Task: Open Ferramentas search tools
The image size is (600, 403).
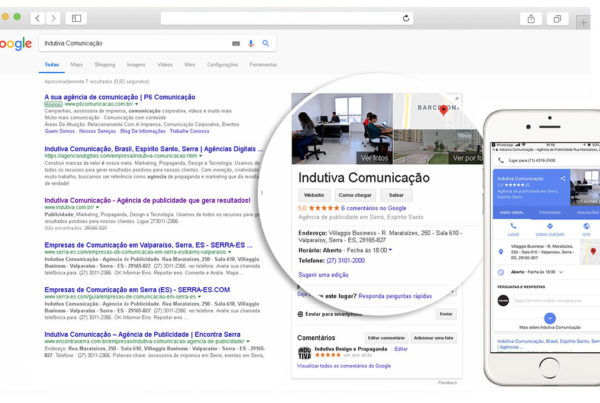Action: pyautogui.click(x=263, y=65)
